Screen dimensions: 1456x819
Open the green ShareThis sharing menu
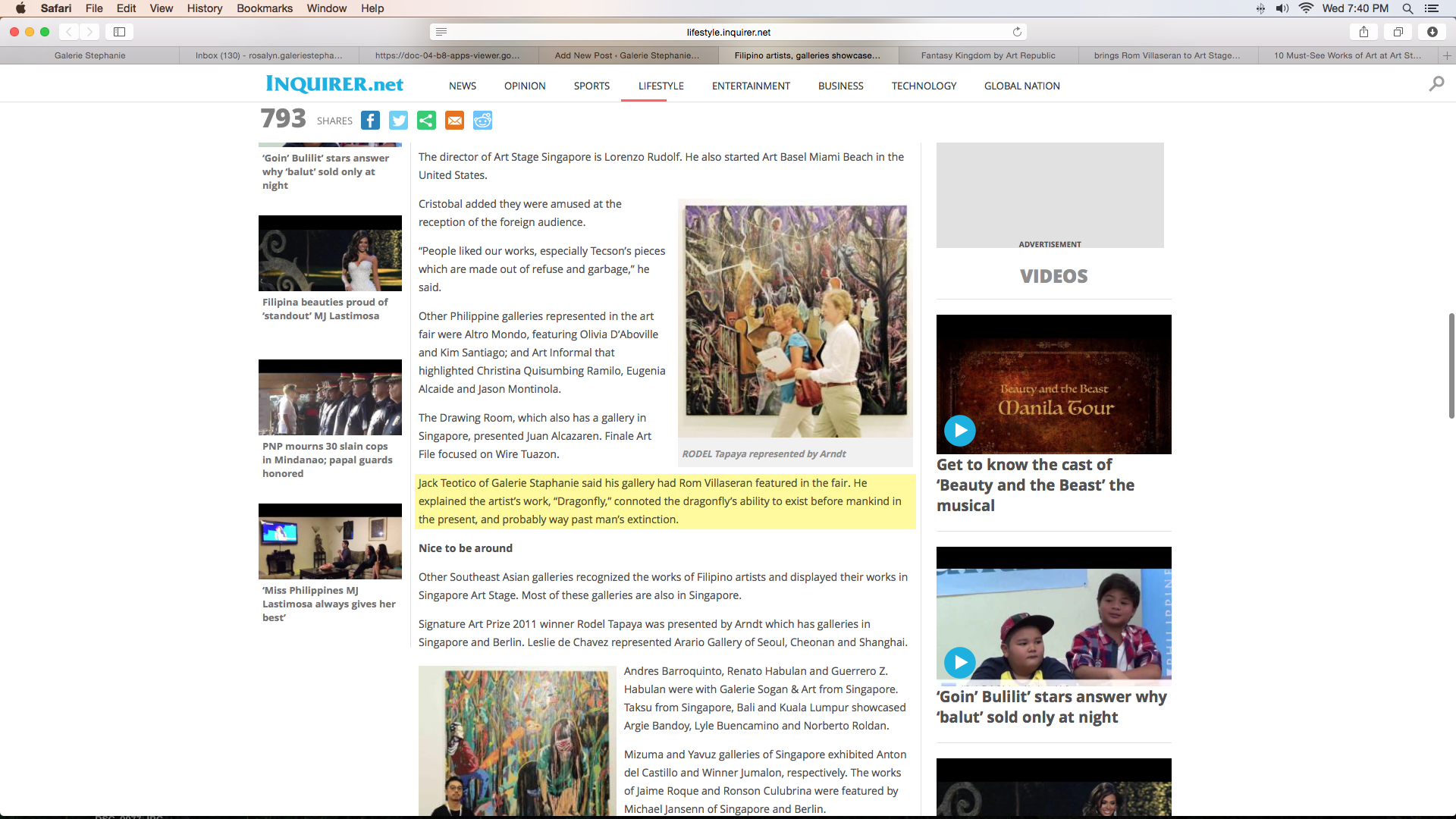tap(426, 120)
